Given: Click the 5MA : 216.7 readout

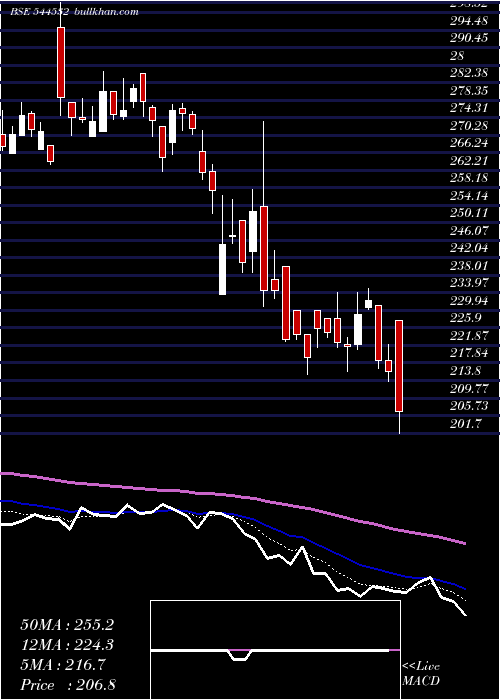Looking at the screenshot, I should coord(63,665).
